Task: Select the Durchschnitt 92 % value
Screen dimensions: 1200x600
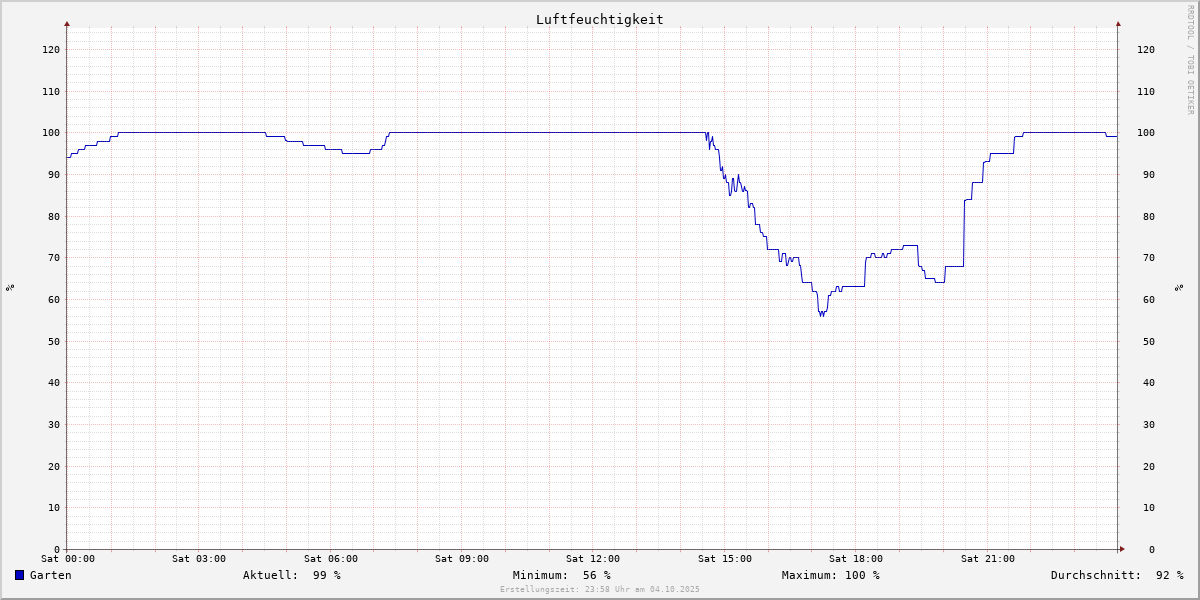Action: coord(1116,575)
